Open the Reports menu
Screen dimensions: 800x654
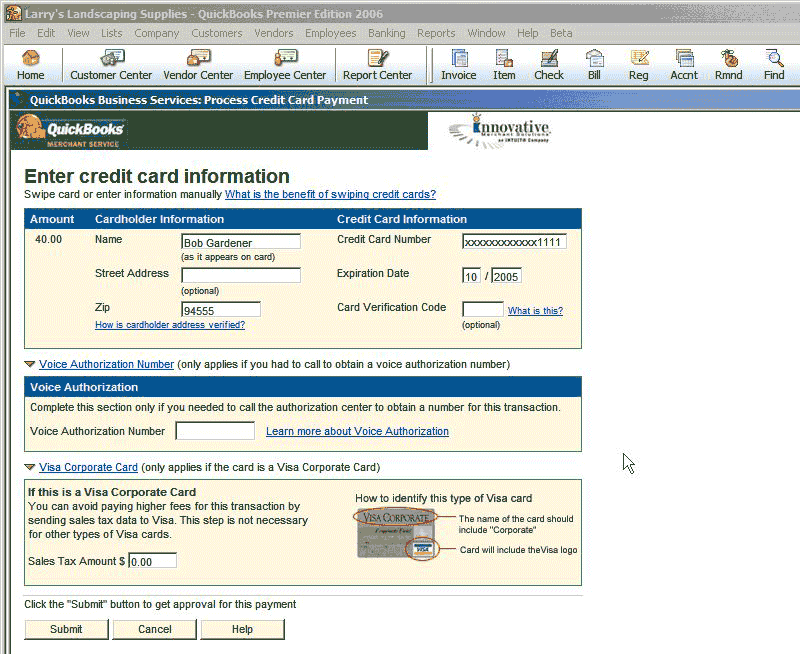(x=436, y=33)
